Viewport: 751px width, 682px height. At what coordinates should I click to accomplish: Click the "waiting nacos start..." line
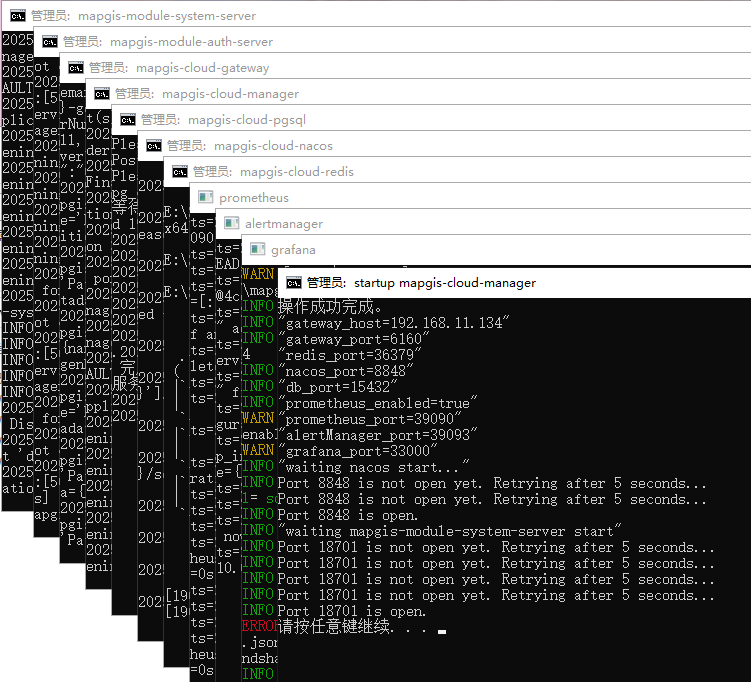pyautogui.click(x=374, y=467)
